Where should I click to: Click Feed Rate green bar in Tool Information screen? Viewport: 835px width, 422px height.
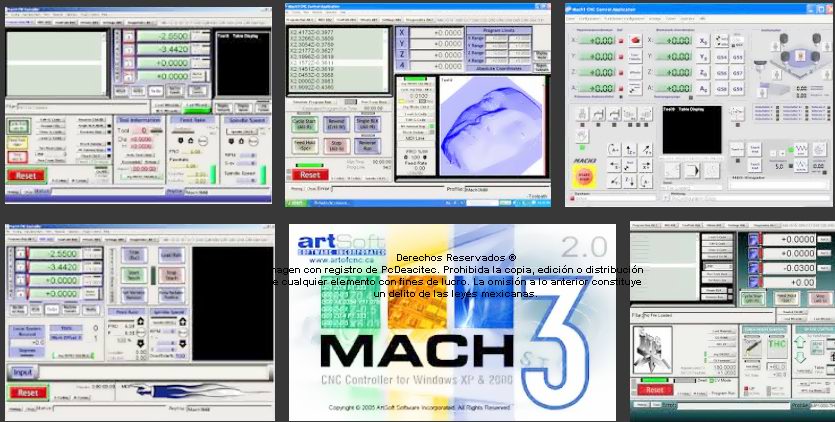click(213, 175)
